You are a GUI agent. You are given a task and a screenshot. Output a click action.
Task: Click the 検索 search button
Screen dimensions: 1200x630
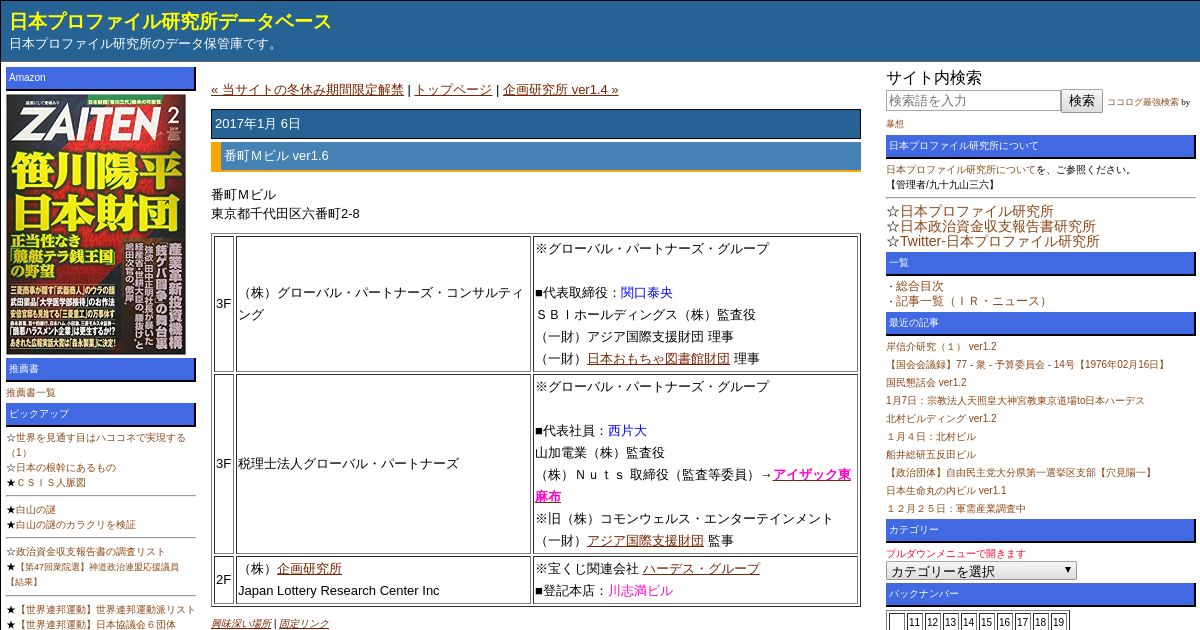click(x=1082, y=101)
